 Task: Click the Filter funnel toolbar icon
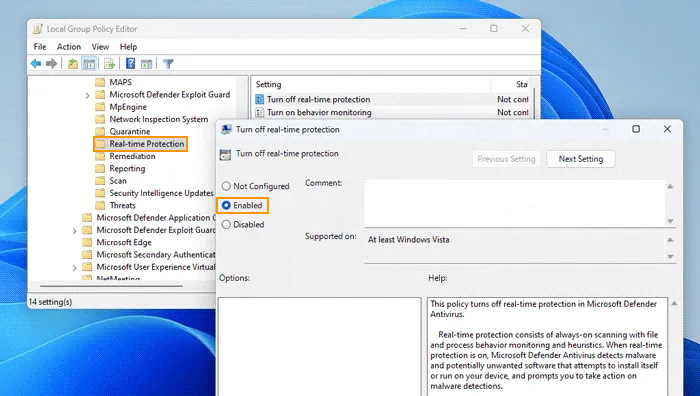(168, 64)
